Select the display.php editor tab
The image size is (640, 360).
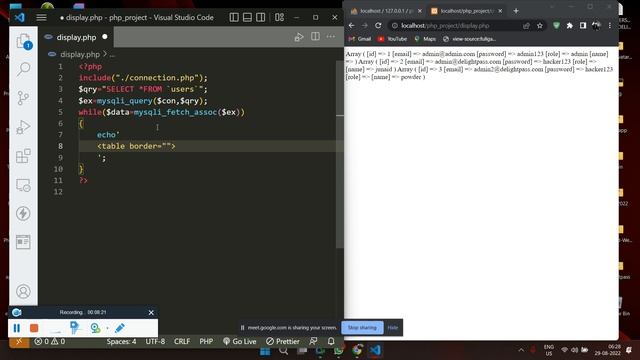[x=76, y=37]
